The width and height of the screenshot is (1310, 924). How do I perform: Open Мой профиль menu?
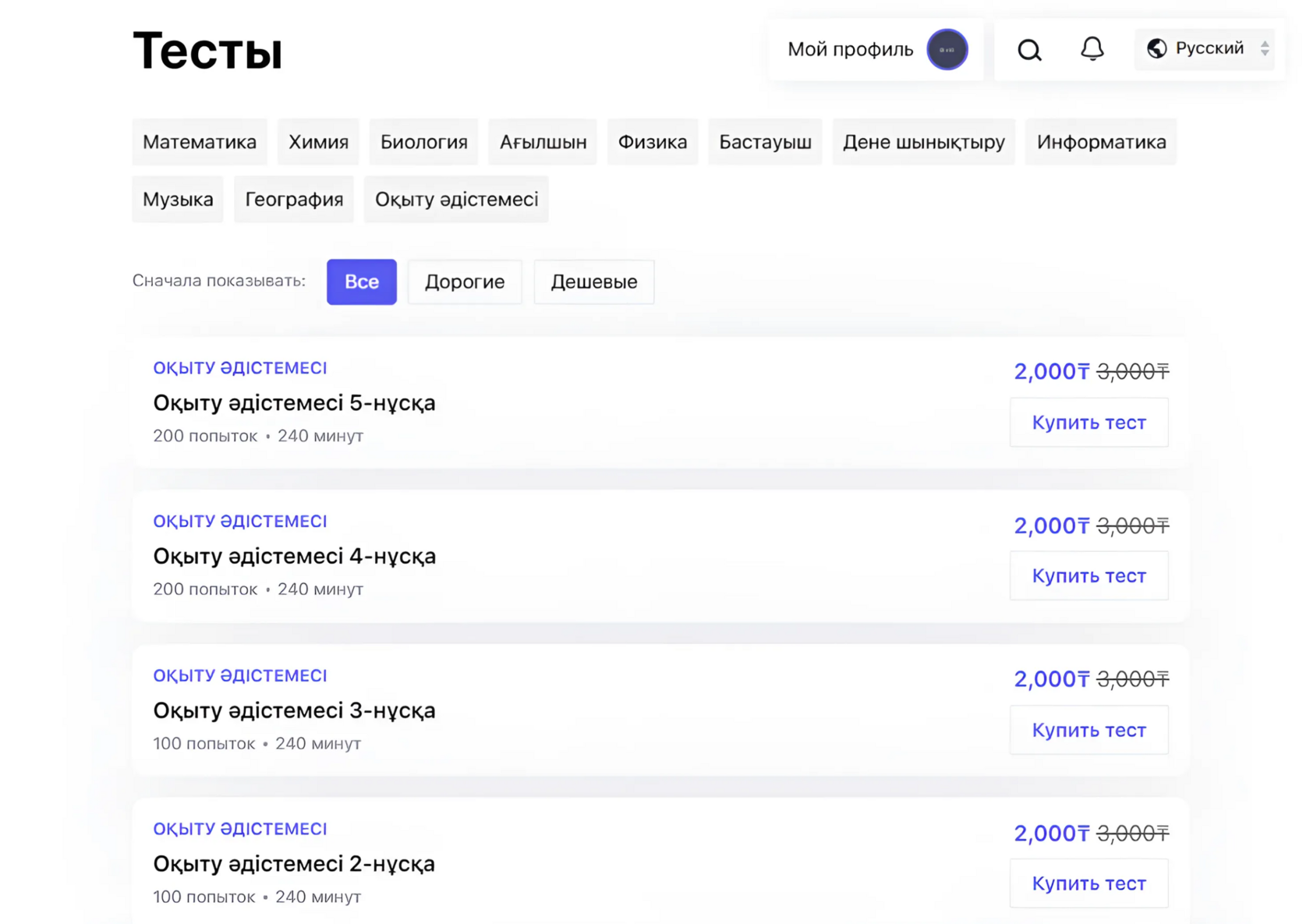(x=850, y=50)
